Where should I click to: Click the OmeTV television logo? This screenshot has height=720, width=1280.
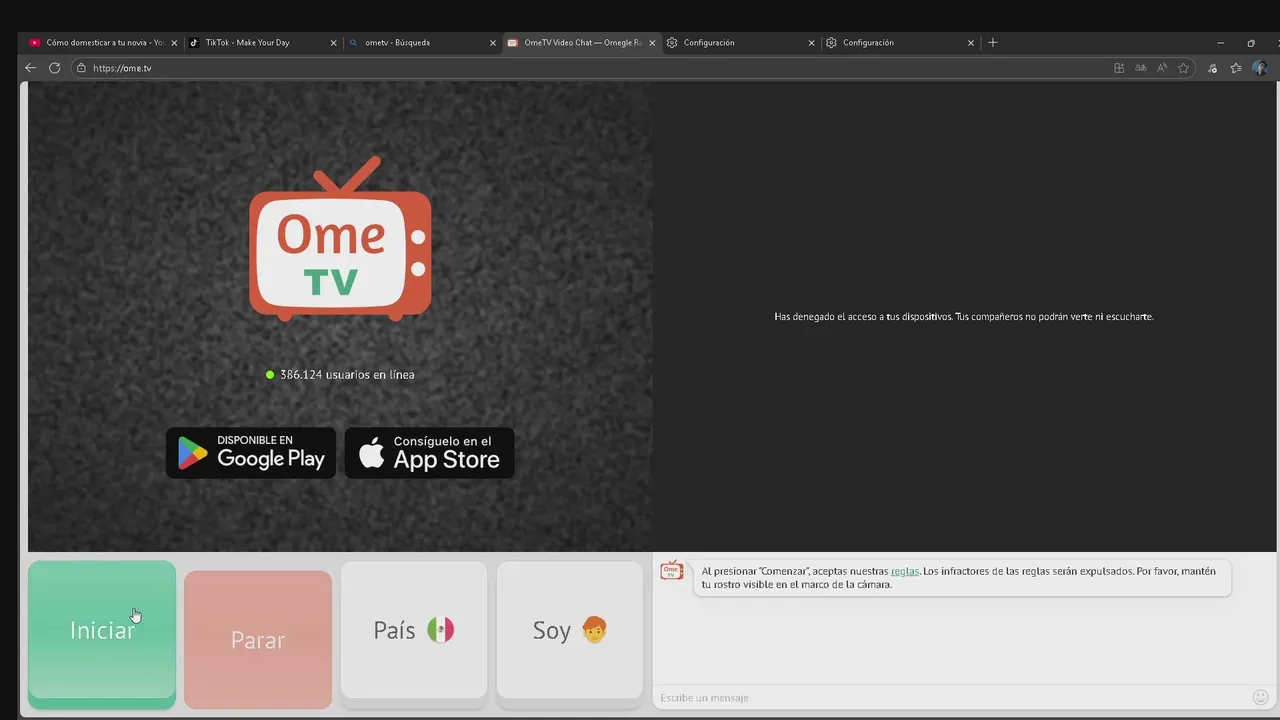pos(340,238)
